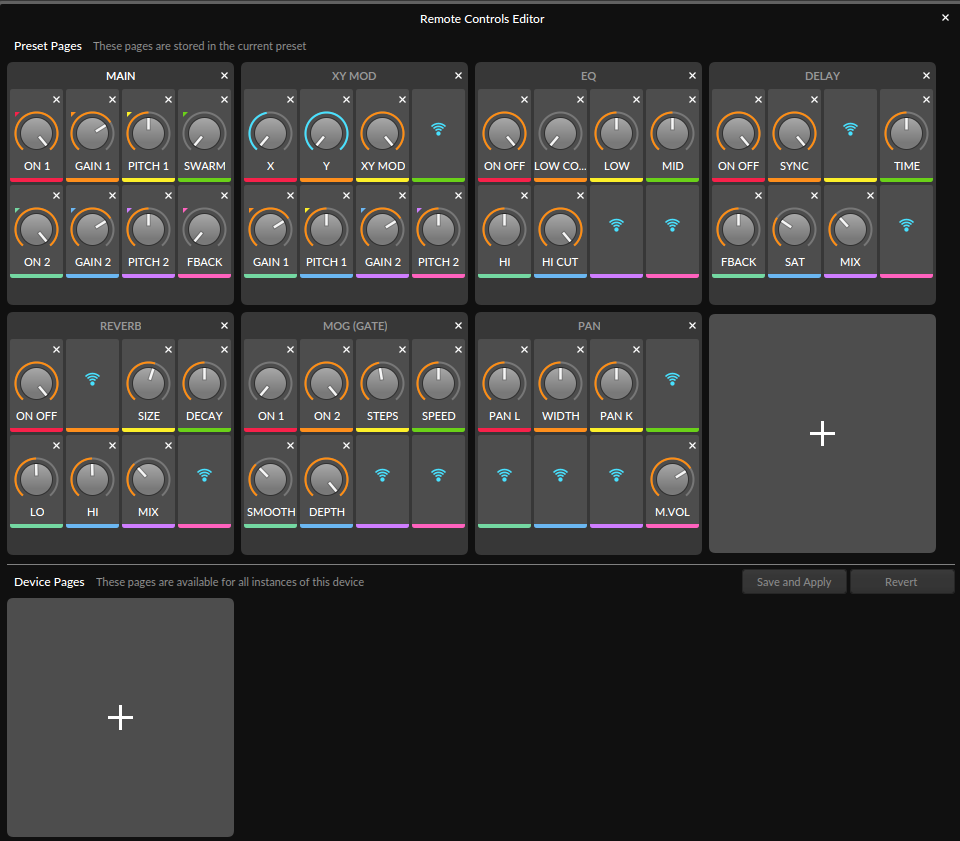Click the Revert button
This screenshot has height=841, width=960.
[x=901, y=582]
